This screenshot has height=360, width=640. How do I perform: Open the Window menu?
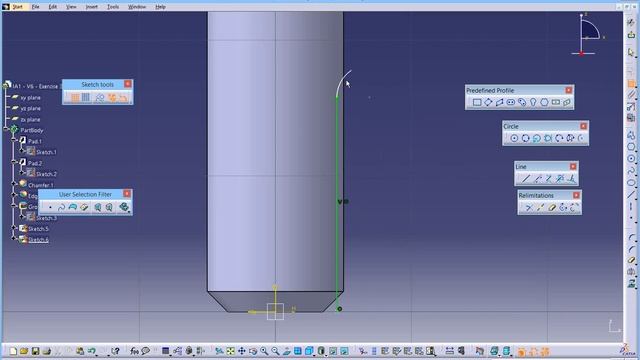(137, 7)
